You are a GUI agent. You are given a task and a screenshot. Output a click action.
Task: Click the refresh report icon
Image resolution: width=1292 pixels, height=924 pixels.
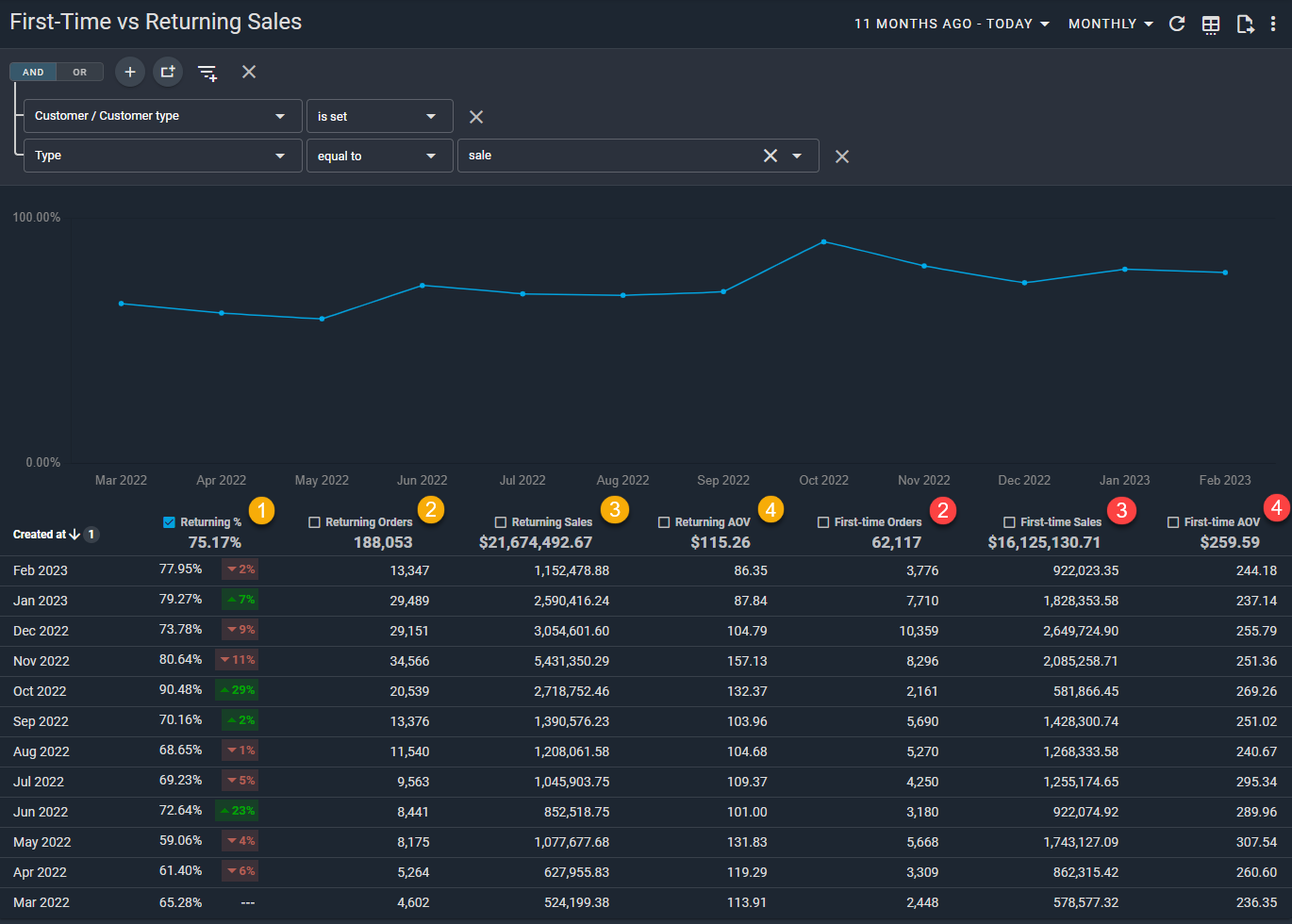pos(1176,24)
